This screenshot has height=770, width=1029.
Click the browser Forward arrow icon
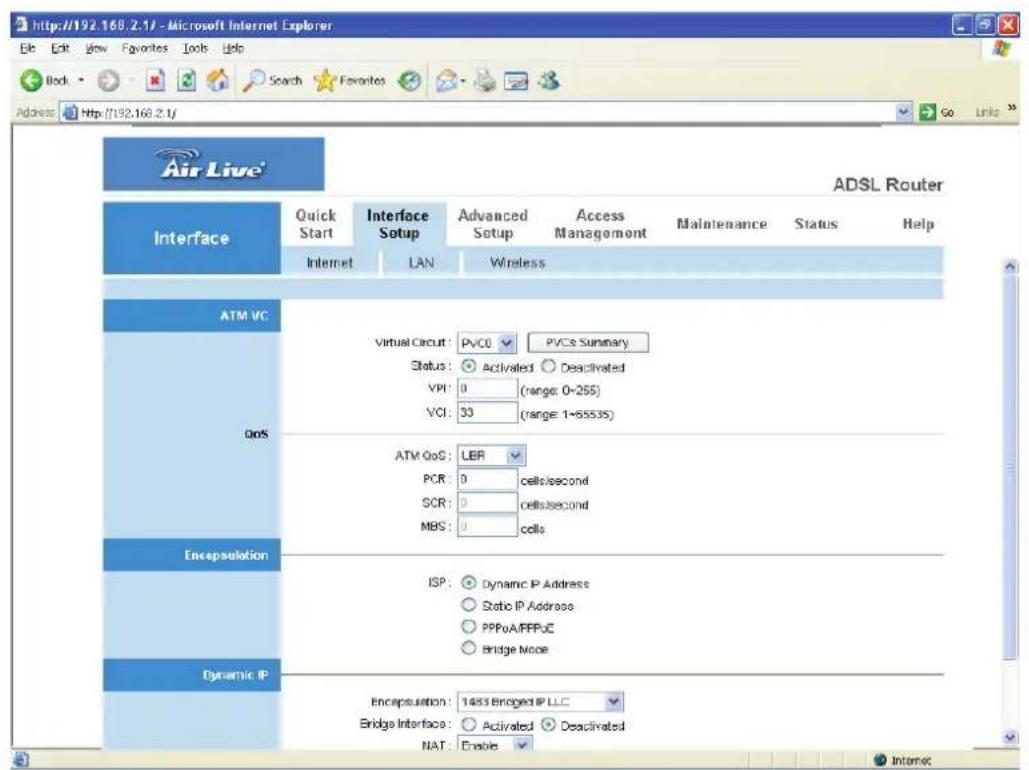108,81
